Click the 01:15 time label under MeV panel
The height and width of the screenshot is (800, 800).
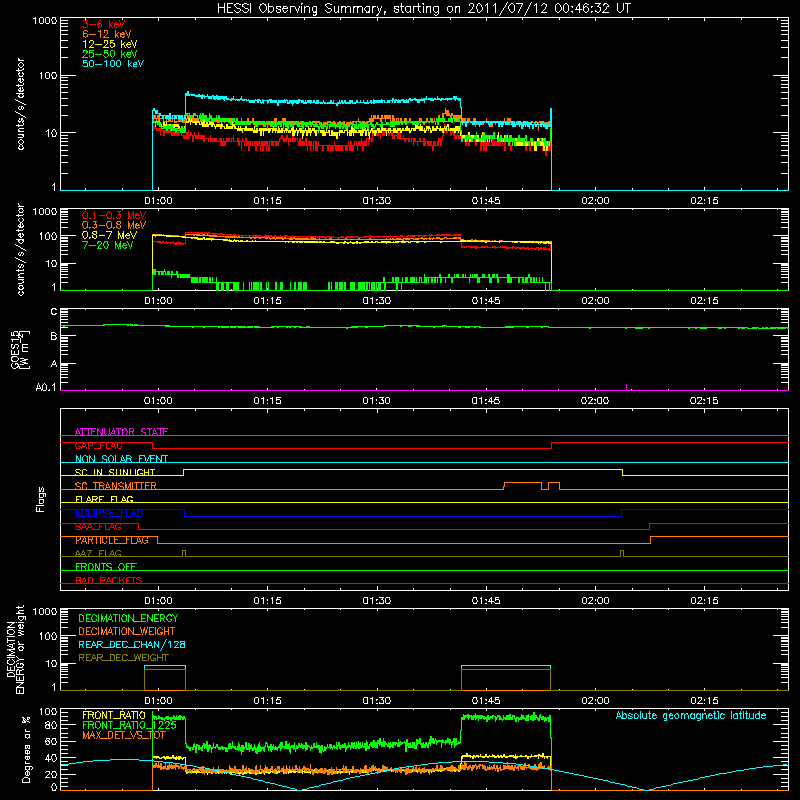tap(267, 301)
